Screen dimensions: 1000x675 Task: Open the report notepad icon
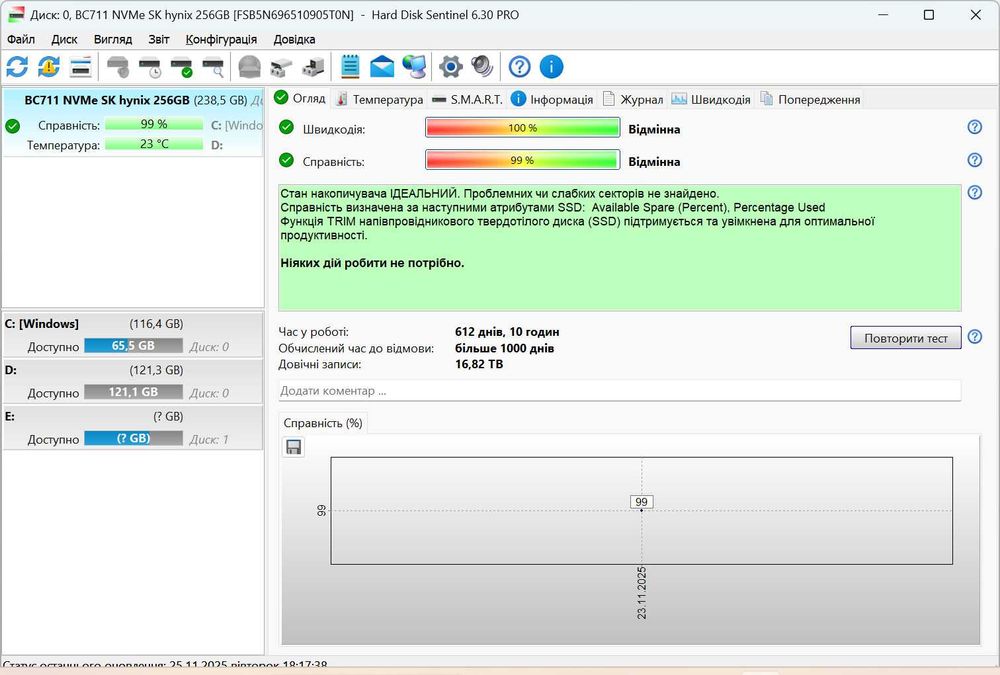tap(350, 66)
